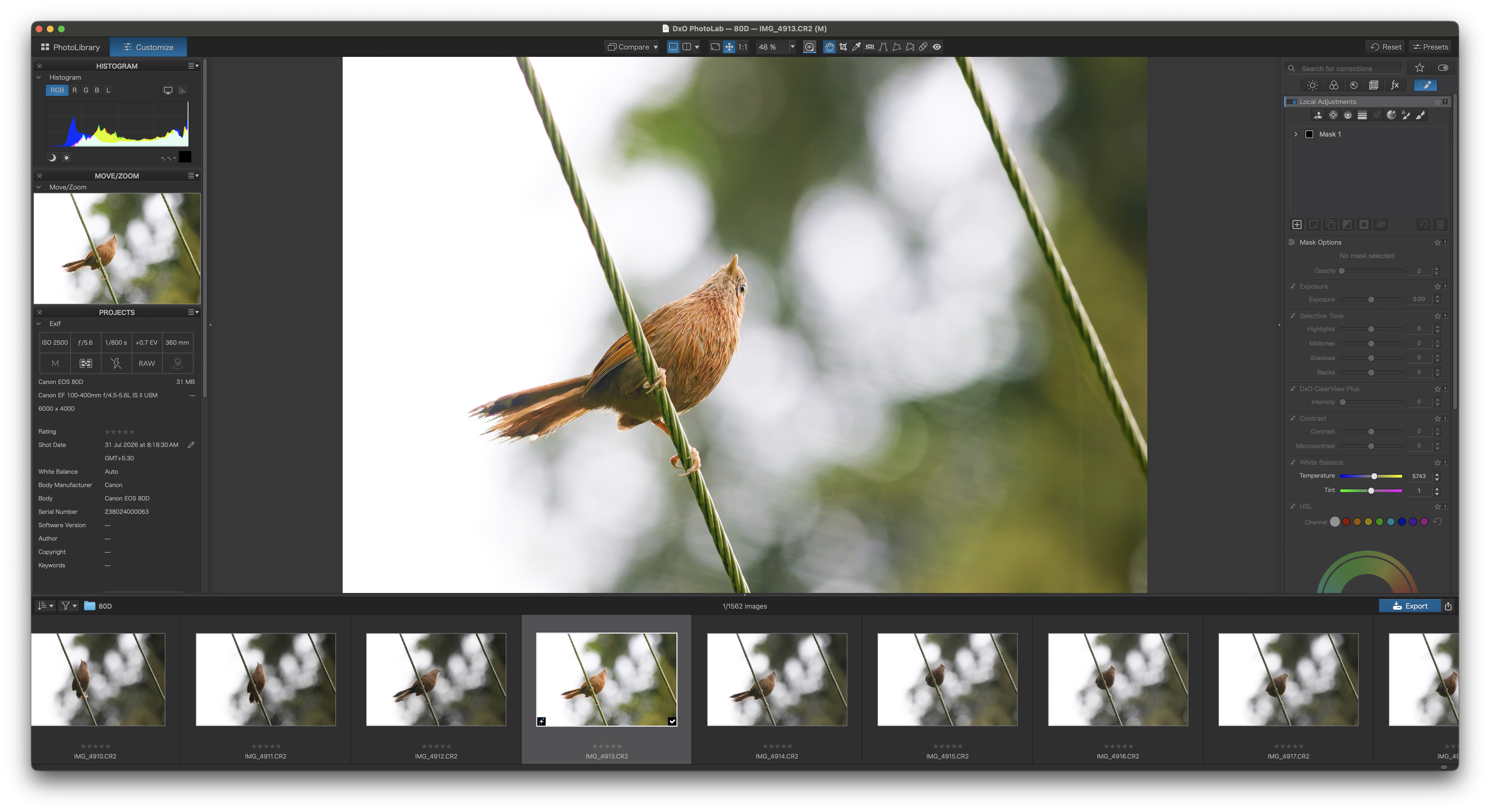Adjust the Temperature slider handle
Screen dimensions: 1490x812
(1374, 476)
